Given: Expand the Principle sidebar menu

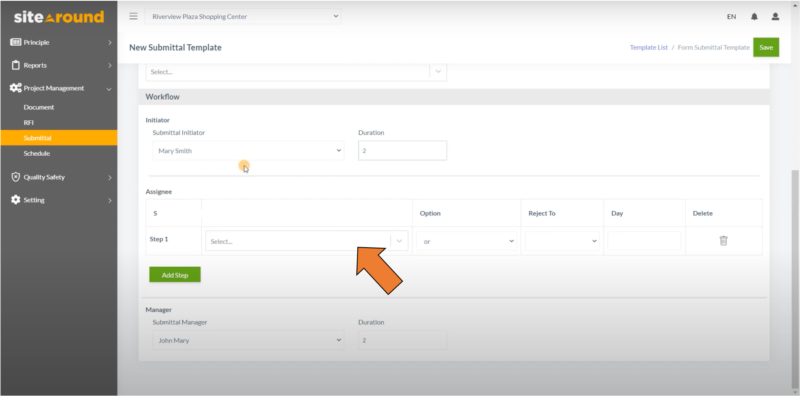Looking at the screenshot, I should (x=59, y=42).
